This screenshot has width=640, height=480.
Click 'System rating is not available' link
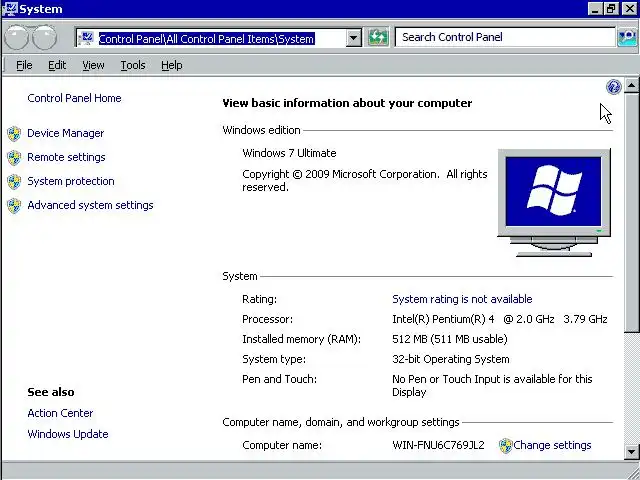coord(462,299)
